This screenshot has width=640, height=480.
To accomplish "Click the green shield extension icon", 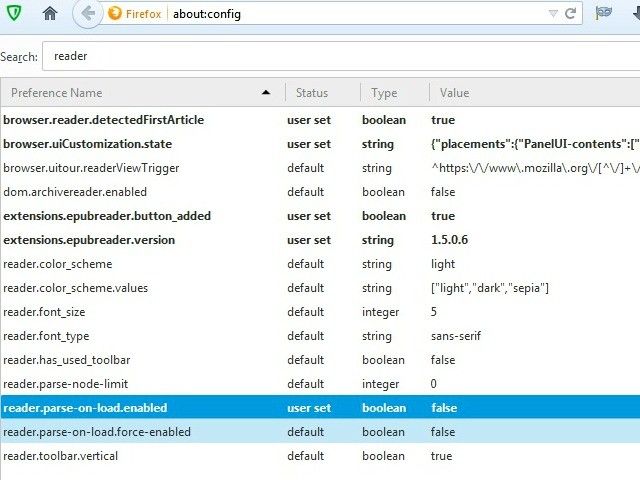I will pyautogui.click(x=11, y=14).
